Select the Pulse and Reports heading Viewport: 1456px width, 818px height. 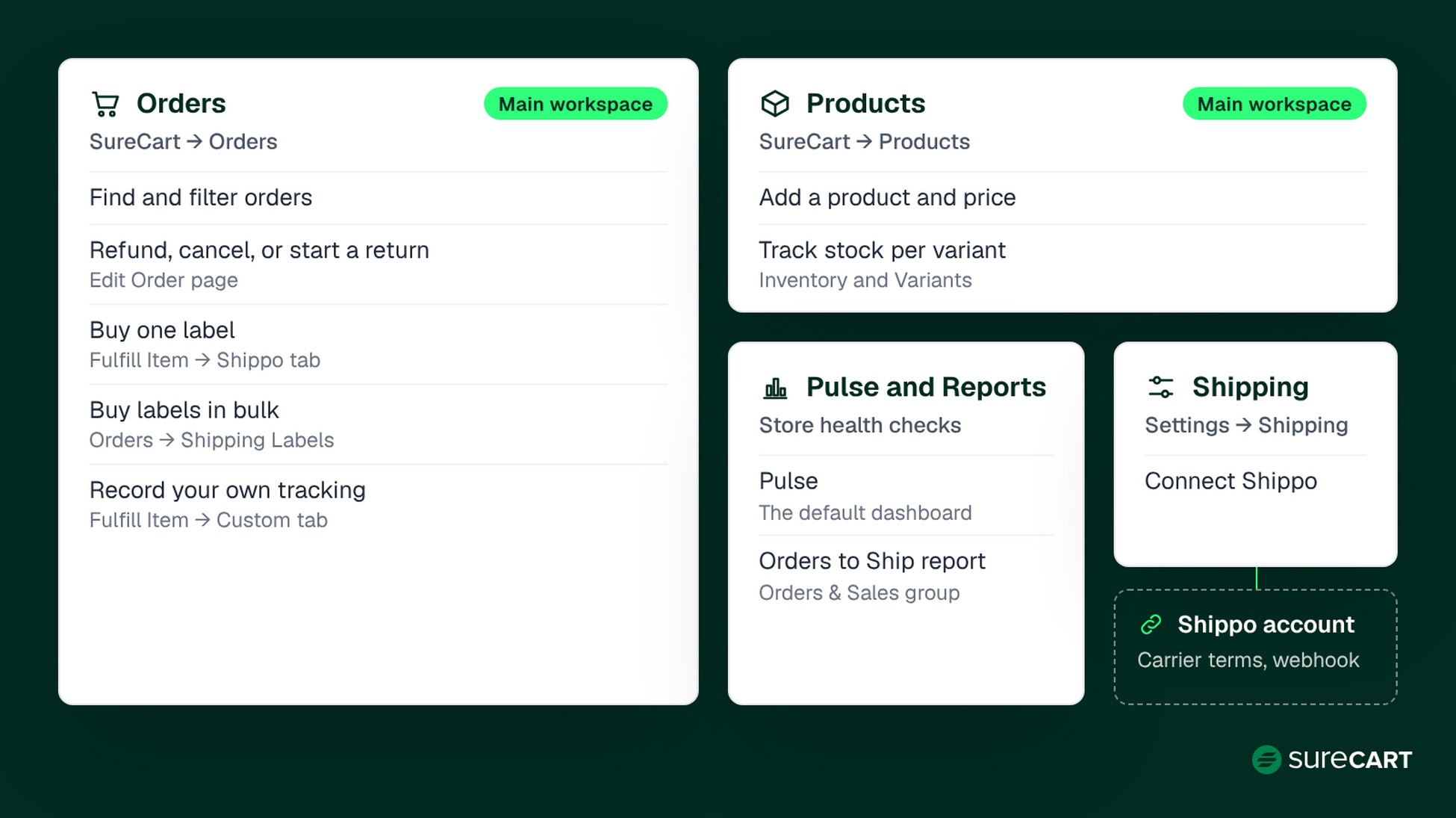coord(926,387)
